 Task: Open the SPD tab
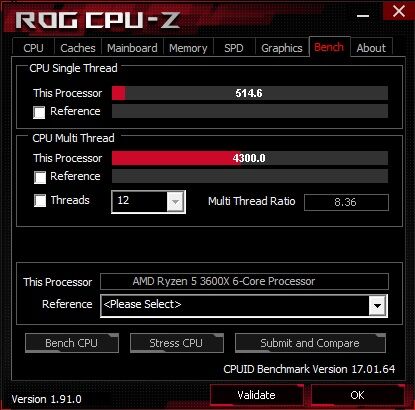click(234, 48)
